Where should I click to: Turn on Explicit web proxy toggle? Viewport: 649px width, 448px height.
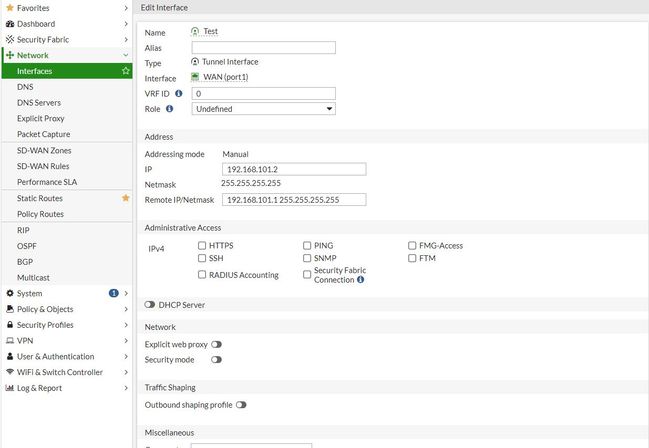(x=216, y=343)
